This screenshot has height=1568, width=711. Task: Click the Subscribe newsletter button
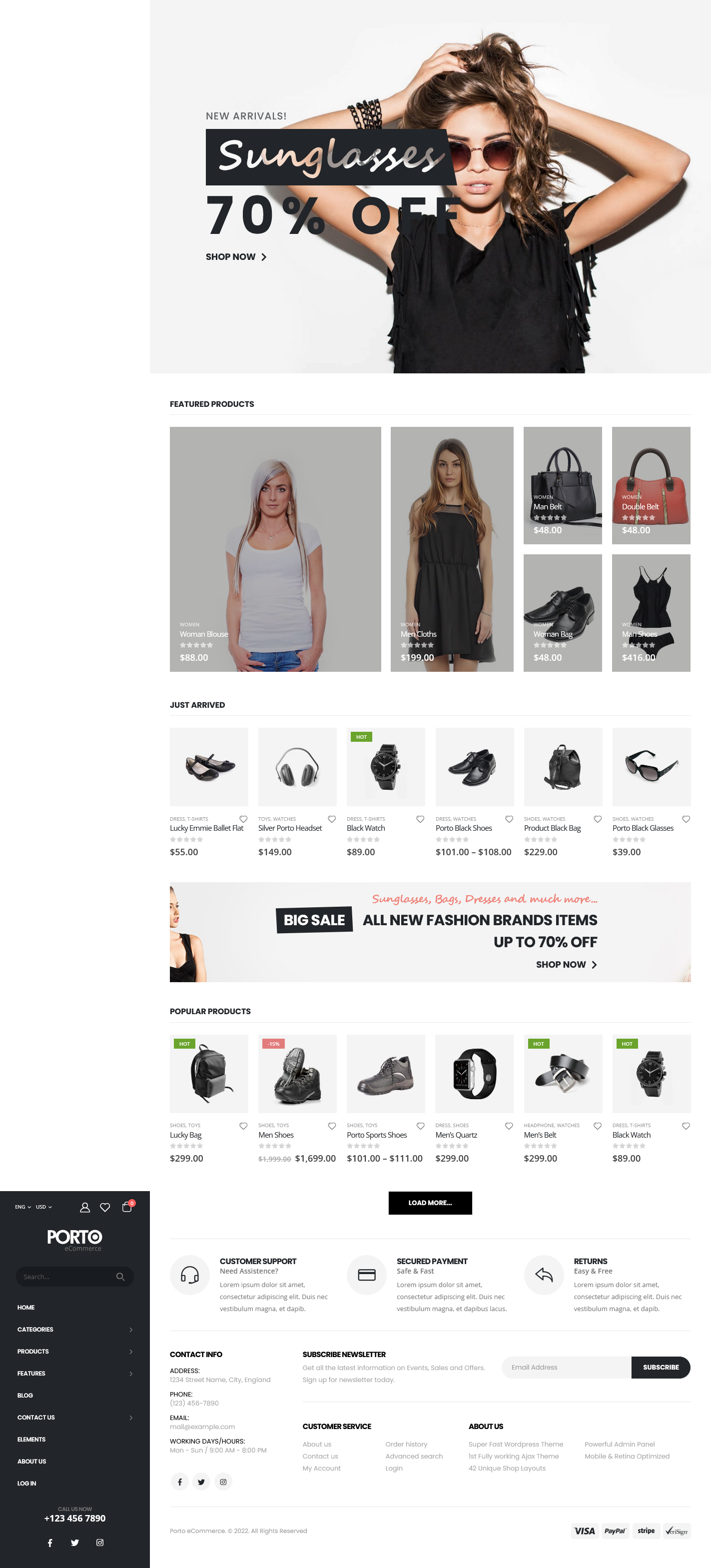661,1367
